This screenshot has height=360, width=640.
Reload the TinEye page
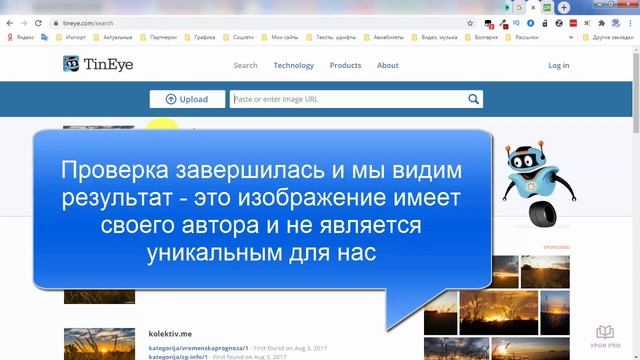pyautogui.click(x=38, y=23)
